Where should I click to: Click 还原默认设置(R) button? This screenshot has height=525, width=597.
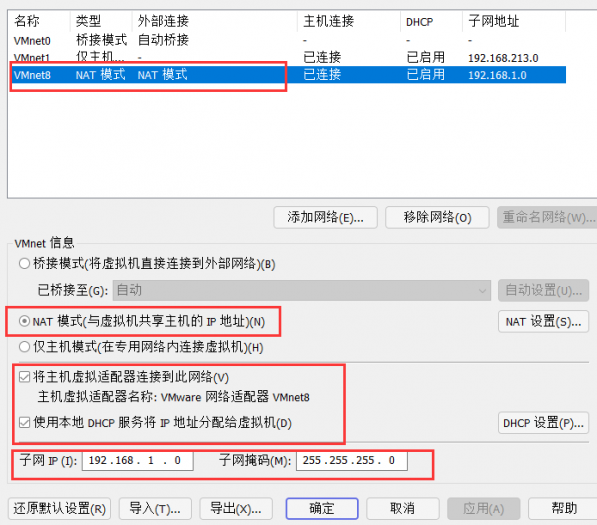[x=59, y=509]
